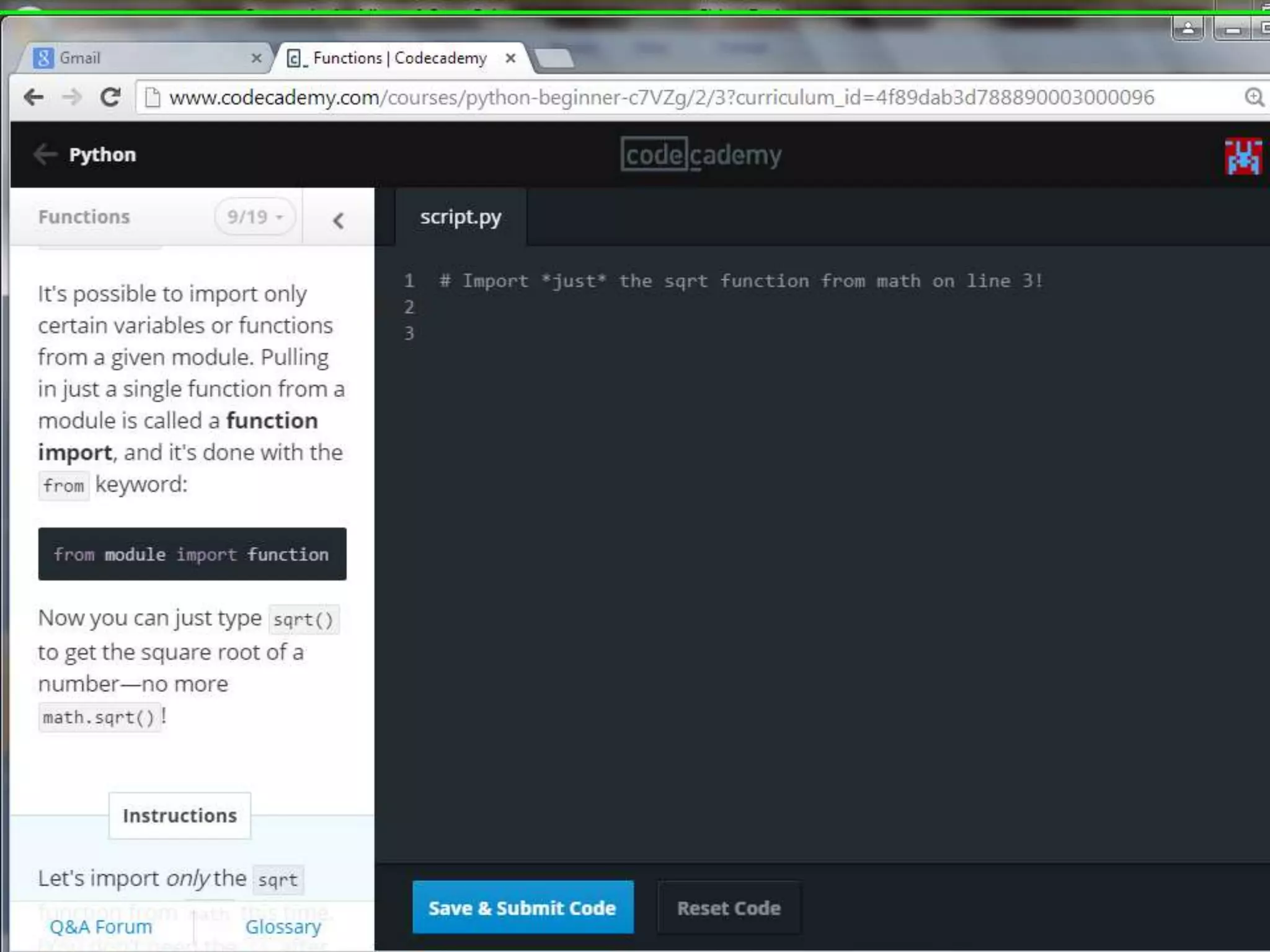Close the Functions | Codecademy tab

pyautogui.click(x=510, y=58)
